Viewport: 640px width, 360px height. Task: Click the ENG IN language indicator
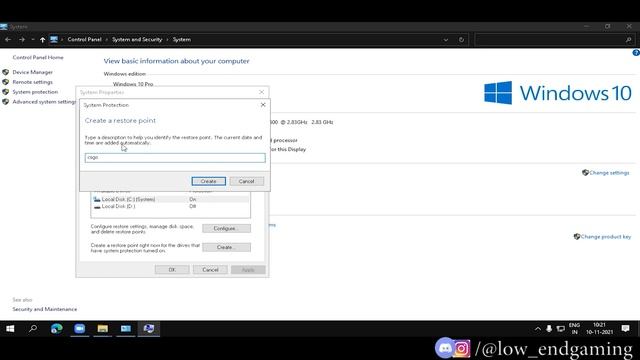point(574,329)
